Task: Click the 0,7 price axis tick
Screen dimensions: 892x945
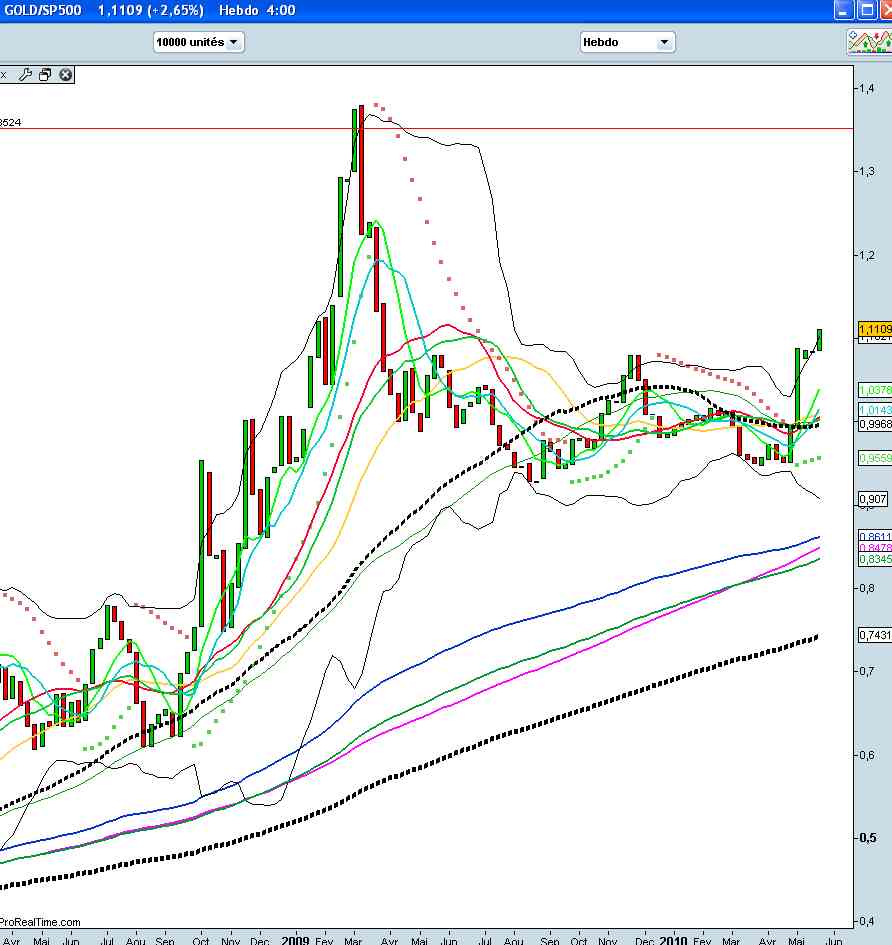Action: pos(867,671)
